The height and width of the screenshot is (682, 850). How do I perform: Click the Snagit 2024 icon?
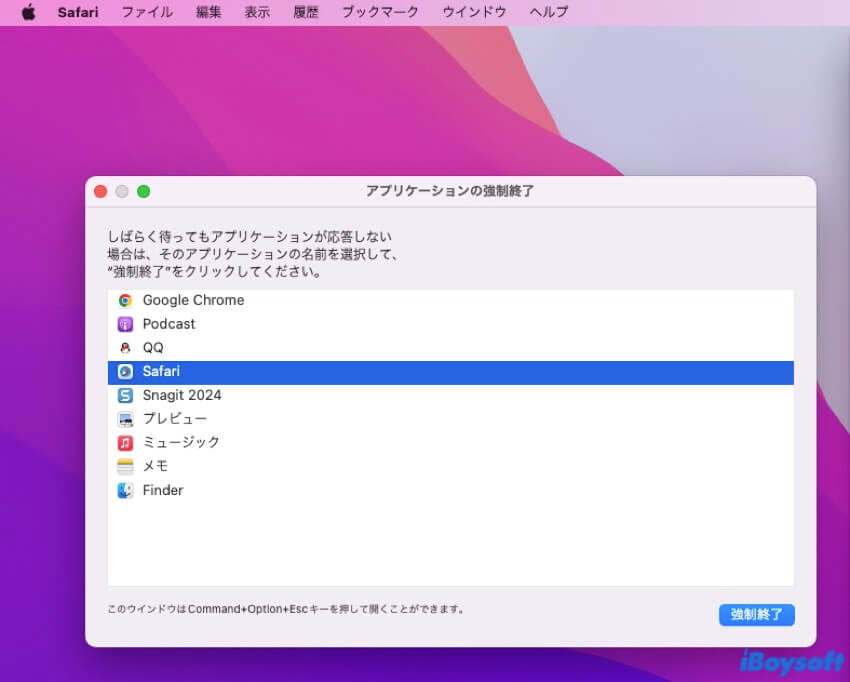pyautogui.click(x=124, y=395)
